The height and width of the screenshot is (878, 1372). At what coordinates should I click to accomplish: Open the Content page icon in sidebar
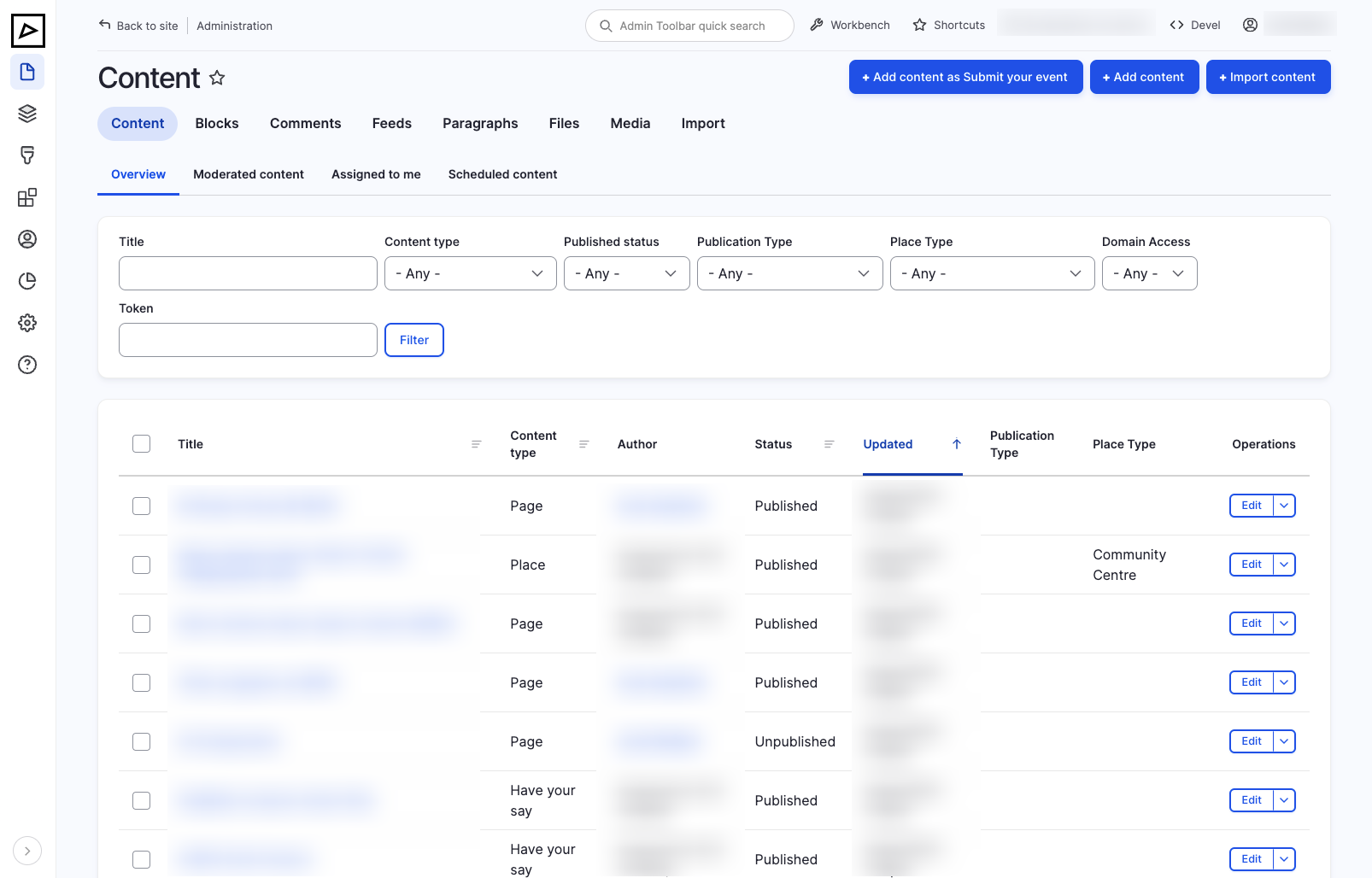click(27, 72)
